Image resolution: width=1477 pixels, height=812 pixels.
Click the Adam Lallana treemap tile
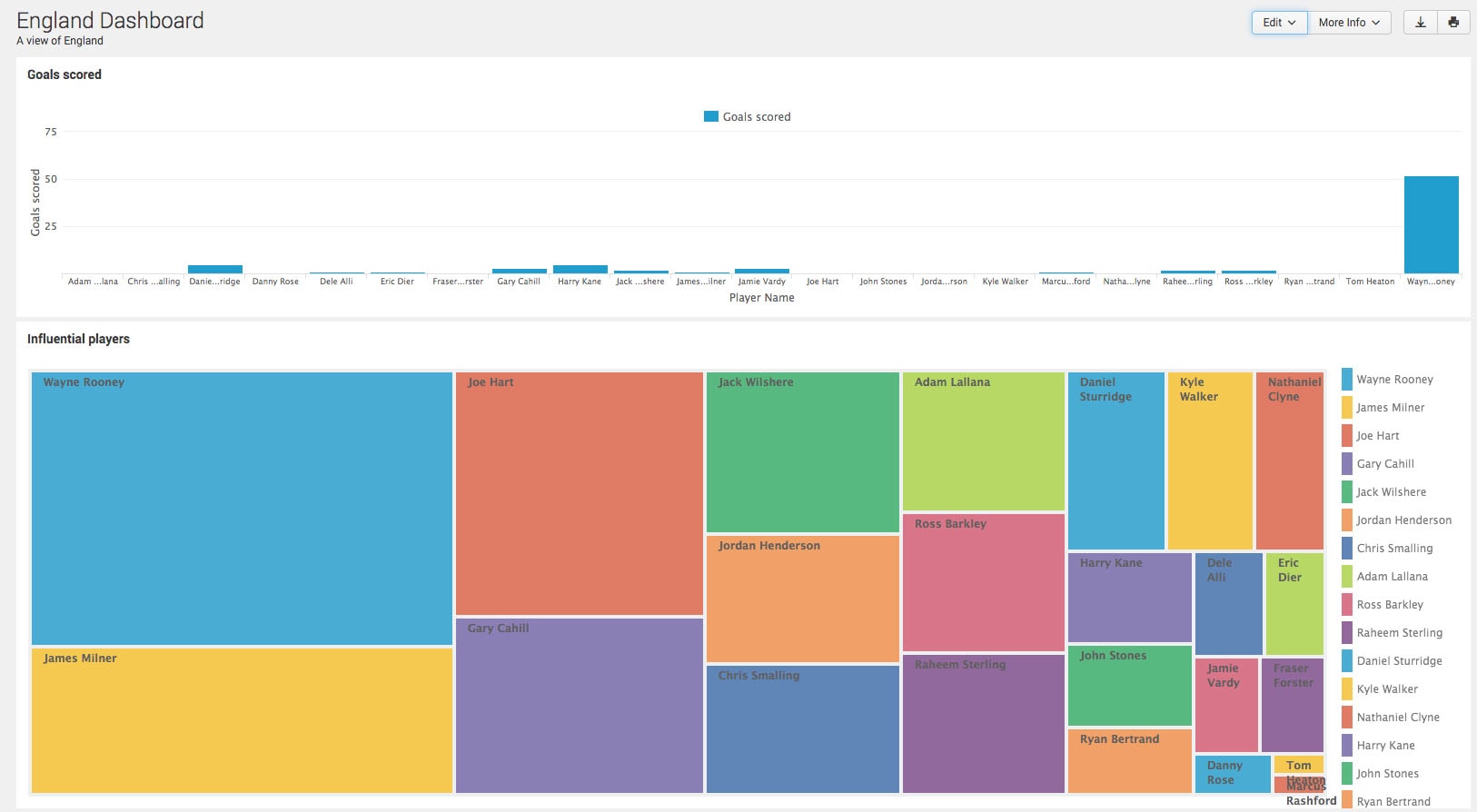(x=984, y=441)
